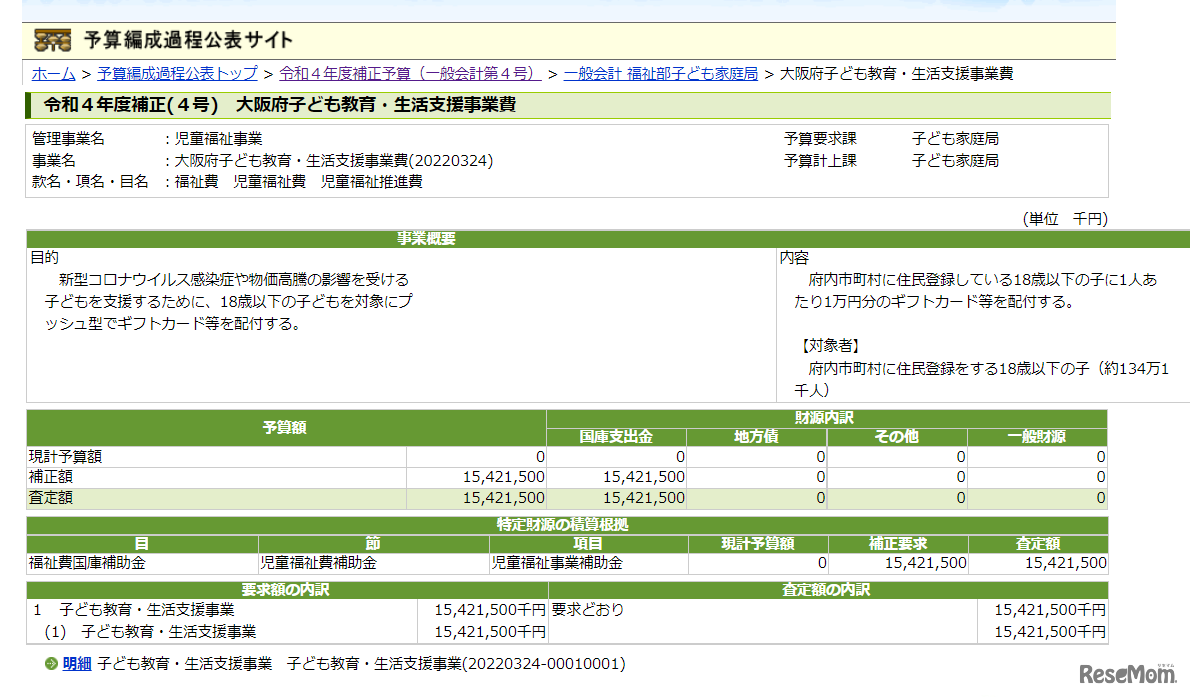
Task: Select the 補正額 row label
Action: (52, 477)
